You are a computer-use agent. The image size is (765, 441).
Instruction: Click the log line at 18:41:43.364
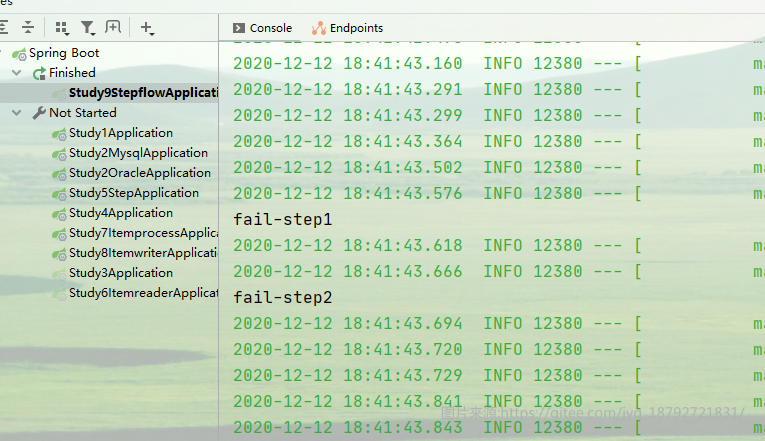point(499,141)
